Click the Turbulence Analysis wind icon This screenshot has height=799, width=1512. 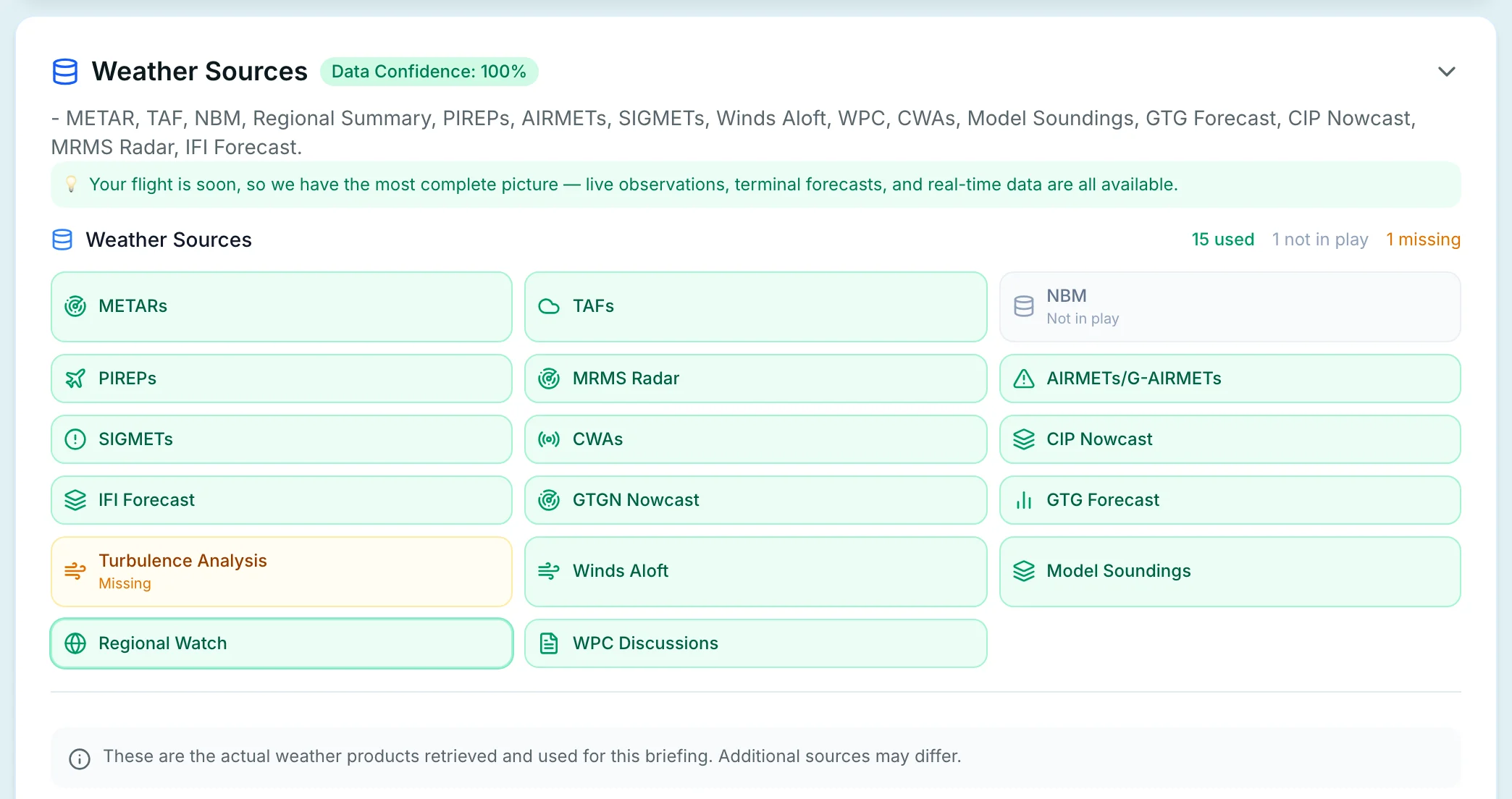(75, 571)
